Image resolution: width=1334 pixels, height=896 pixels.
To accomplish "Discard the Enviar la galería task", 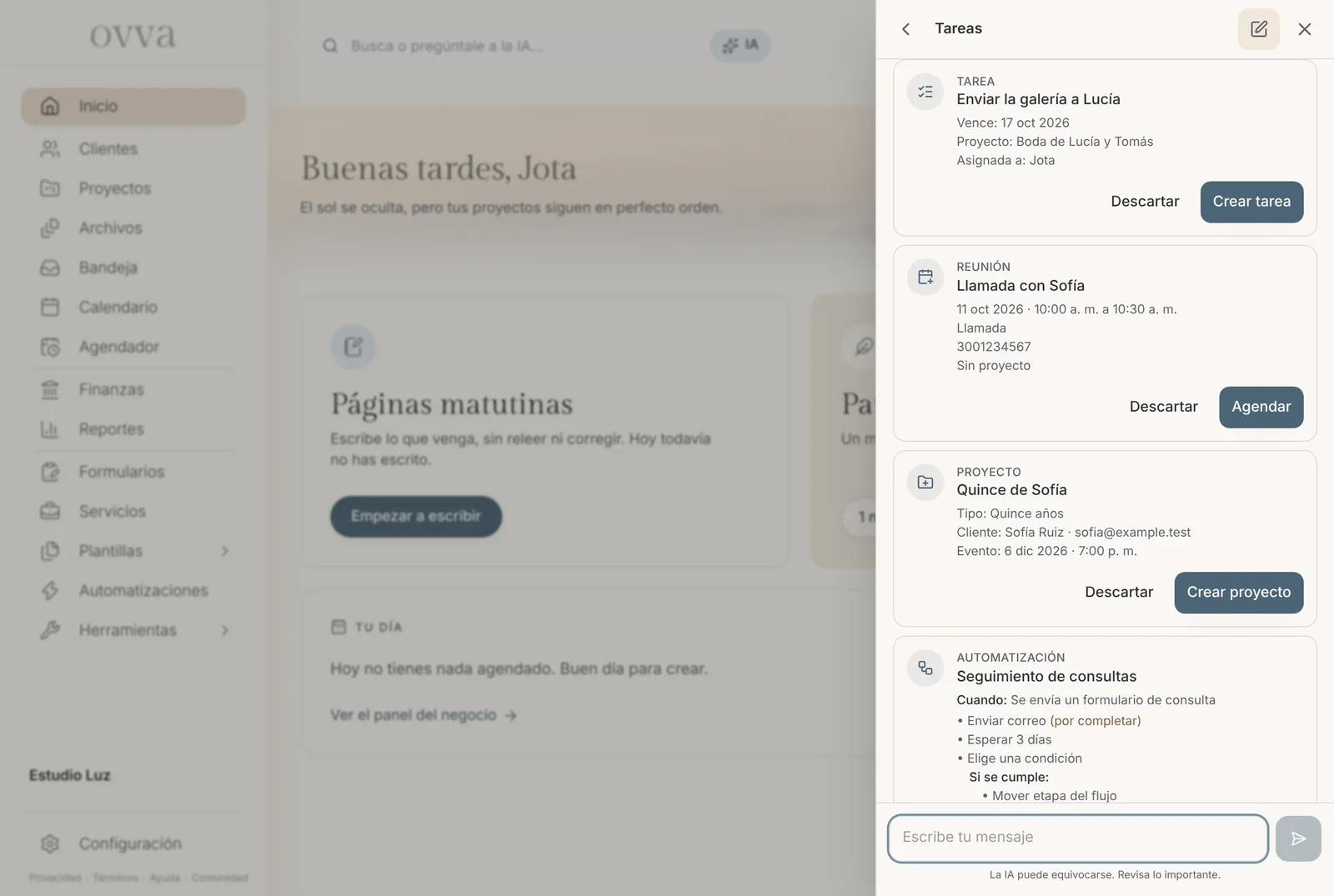I will click(x=1145, y=202).
